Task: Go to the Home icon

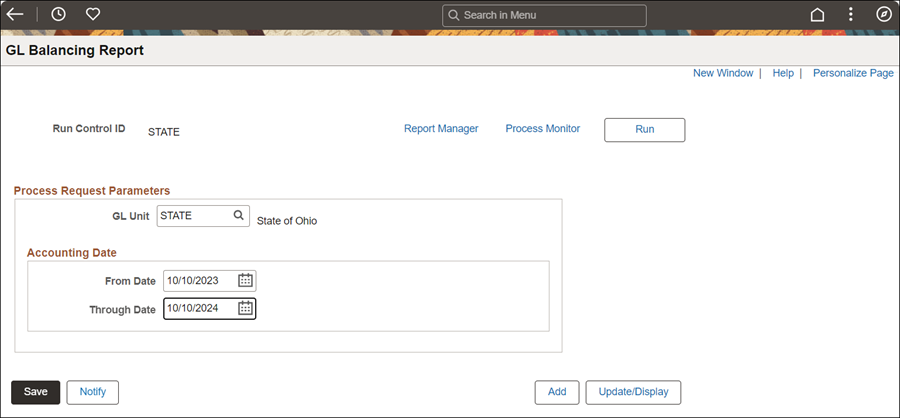Action: [x=817, y=14]
